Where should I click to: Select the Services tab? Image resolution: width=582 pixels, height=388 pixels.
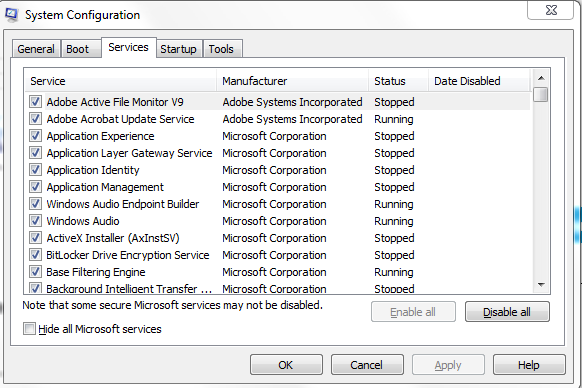click(x=128, y=47)
